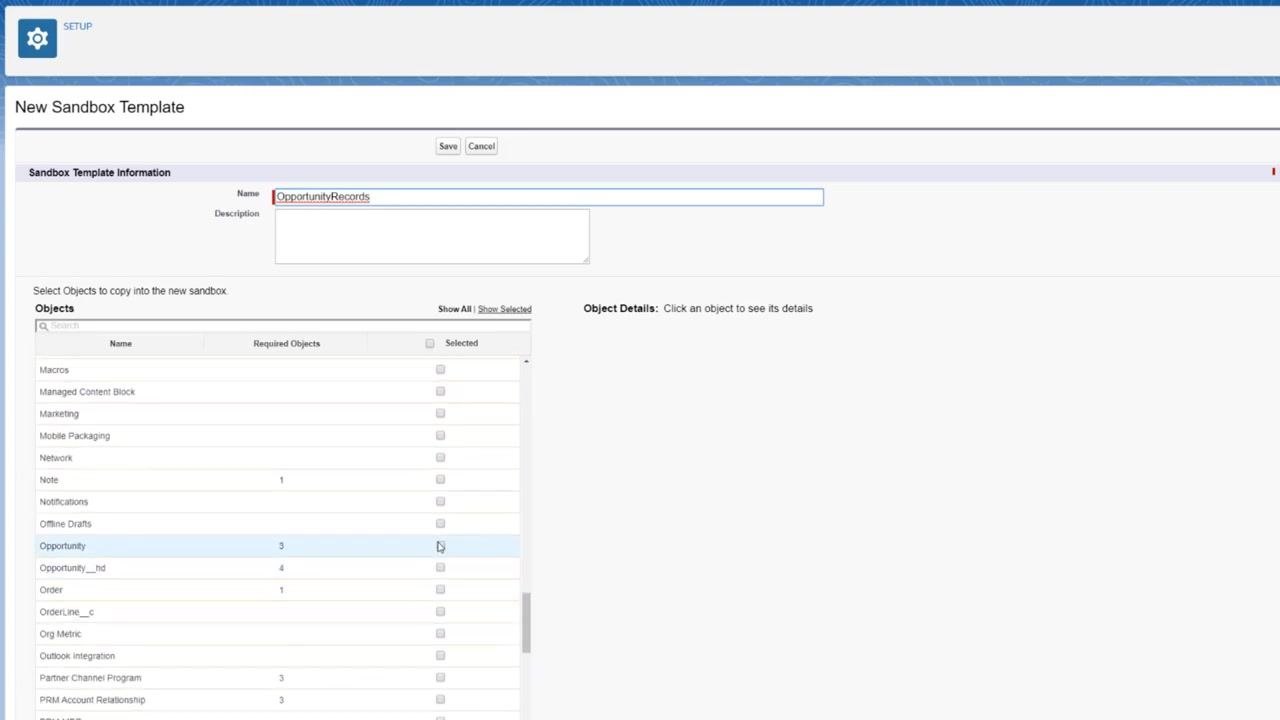This screenshot has height=720, width=1280.
Task: Click the Name input field
Action: 548,197
